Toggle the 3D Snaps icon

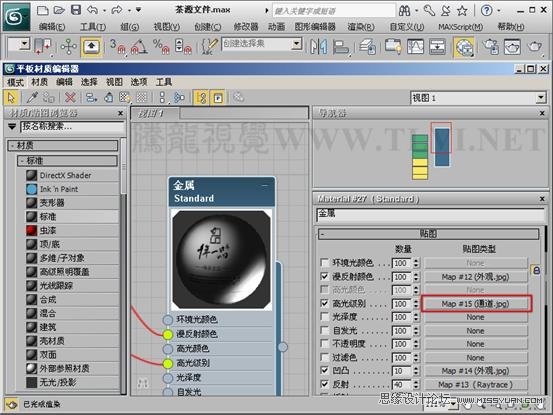pos(117,47)
